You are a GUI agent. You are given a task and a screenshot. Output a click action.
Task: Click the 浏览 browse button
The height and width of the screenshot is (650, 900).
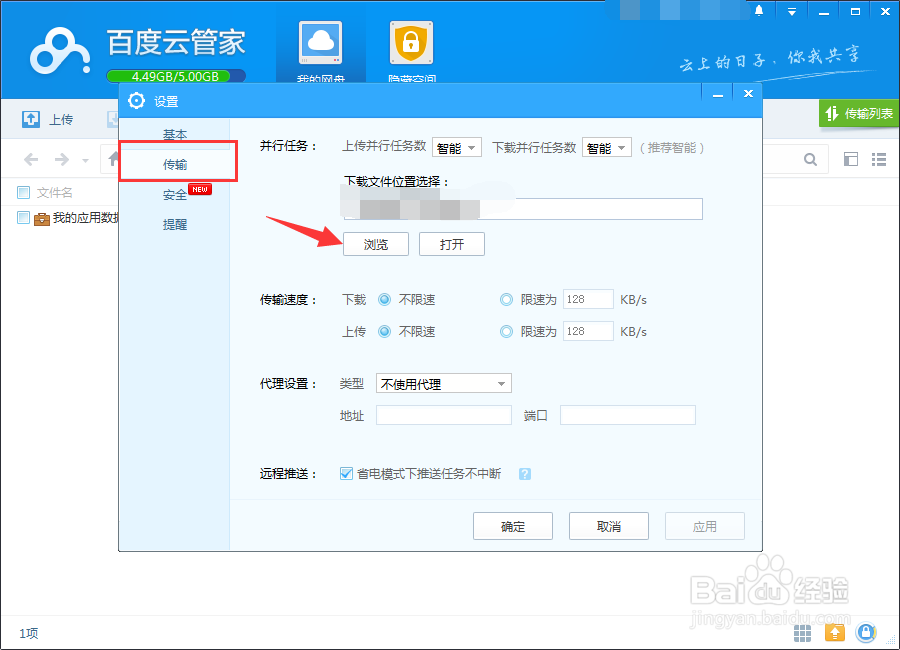(375, 243)
